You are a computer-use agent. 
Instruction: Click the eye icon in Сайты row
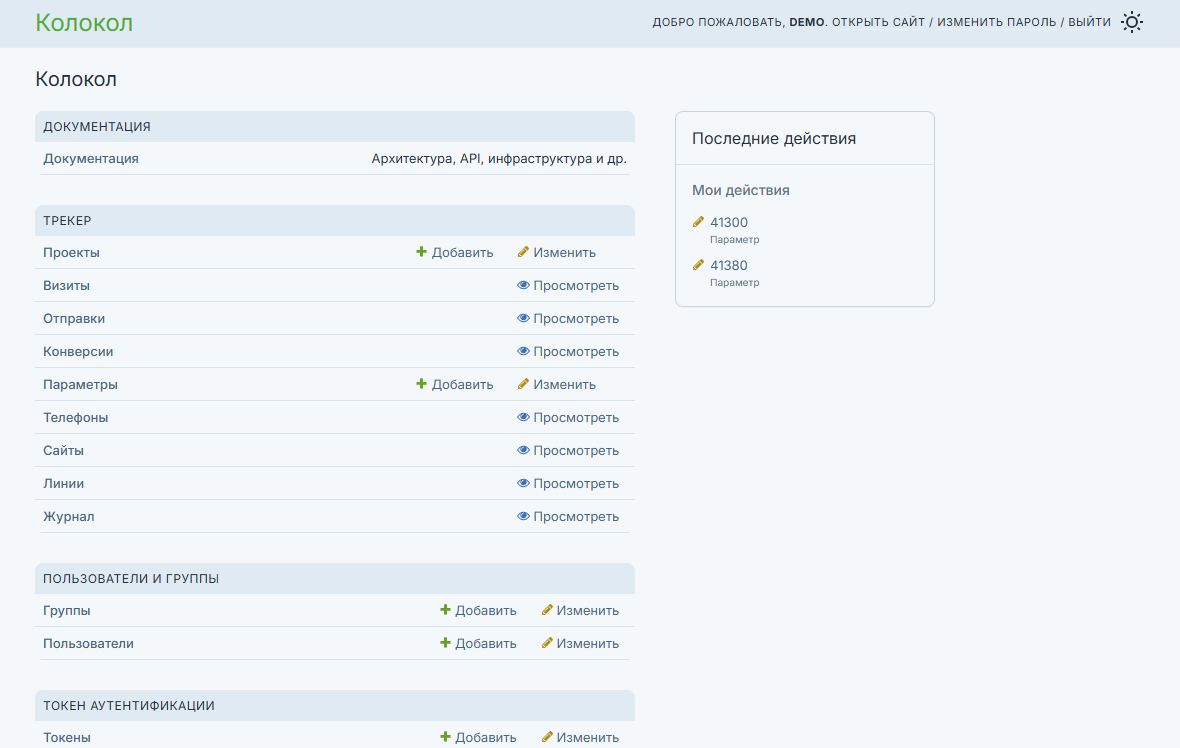point(523,450)
